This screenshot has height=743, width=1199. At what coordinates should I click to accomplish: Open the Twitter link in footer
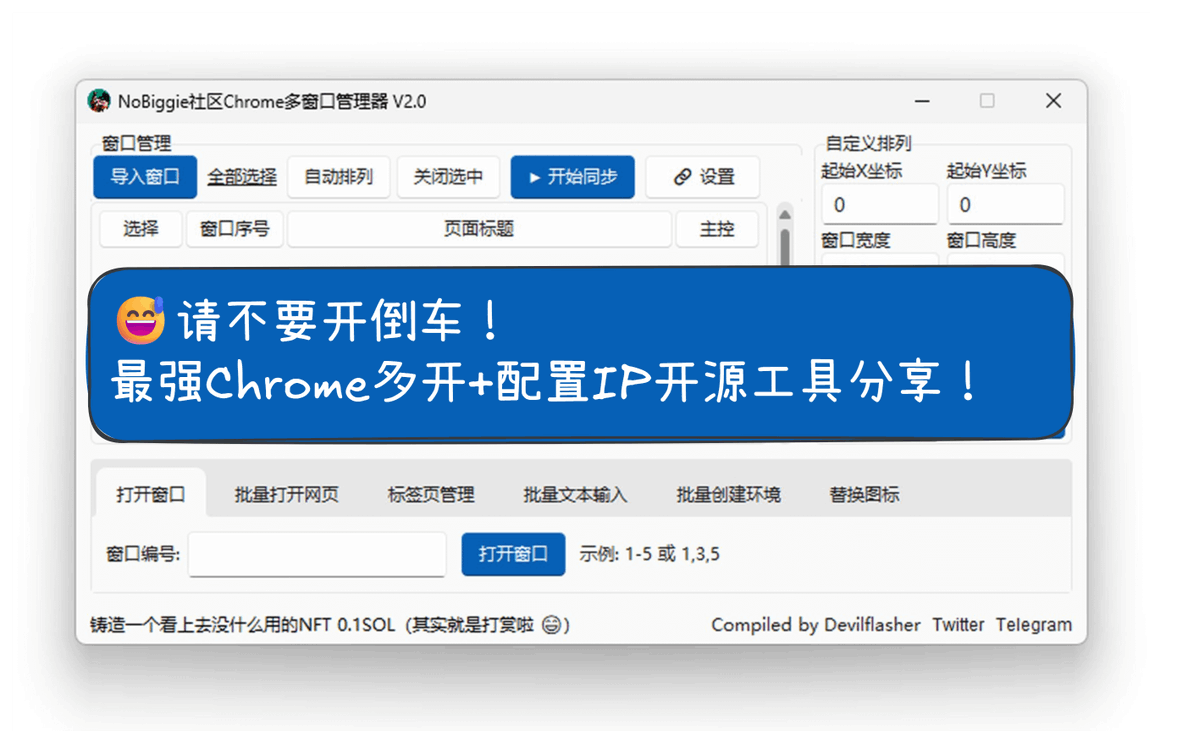[x=958, y=625]
